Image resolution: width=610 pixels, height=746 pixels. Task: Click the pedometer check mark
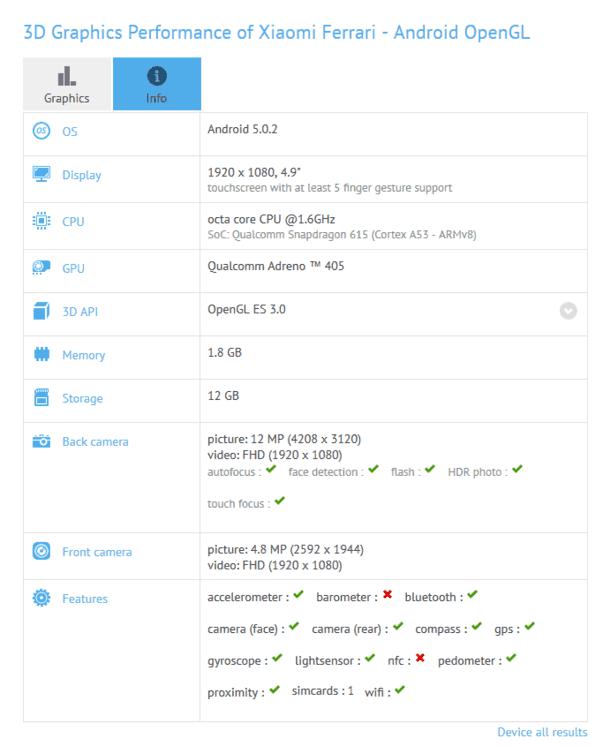[x=511, y=658]
